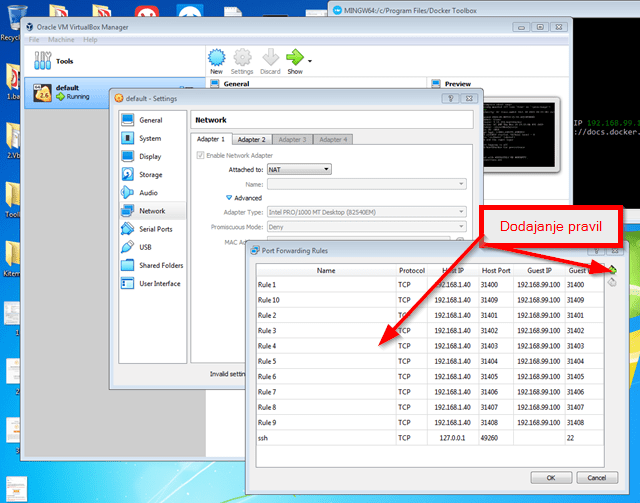Select the Rule 7 name cell

326,392
